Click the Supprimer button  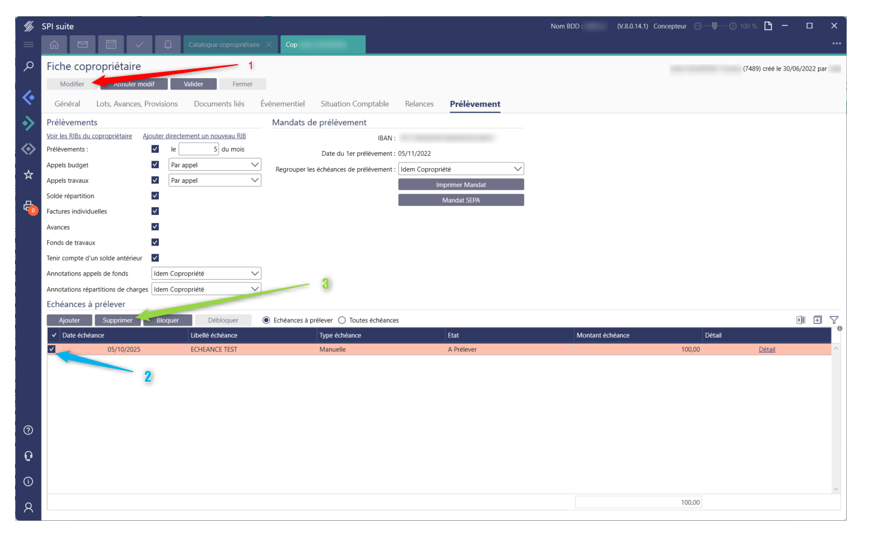(x=117, y=320)
